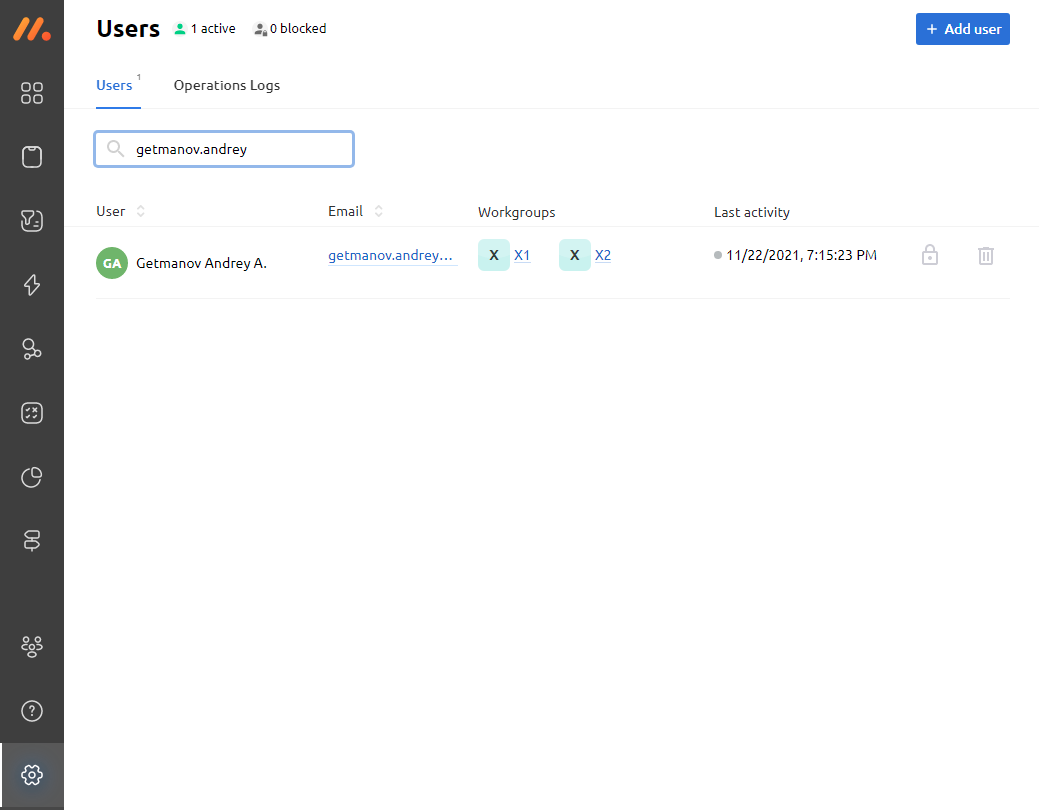
Task: Open the X2 workgroup link
Action: point(603,256)
